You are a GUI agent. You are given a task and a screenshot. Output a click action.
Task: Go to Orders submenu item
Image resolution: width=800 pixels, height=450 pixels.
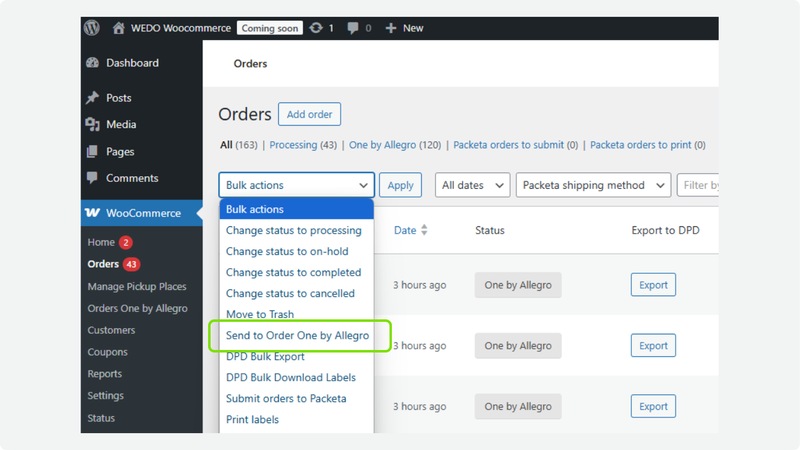click(x=103, y=264)
